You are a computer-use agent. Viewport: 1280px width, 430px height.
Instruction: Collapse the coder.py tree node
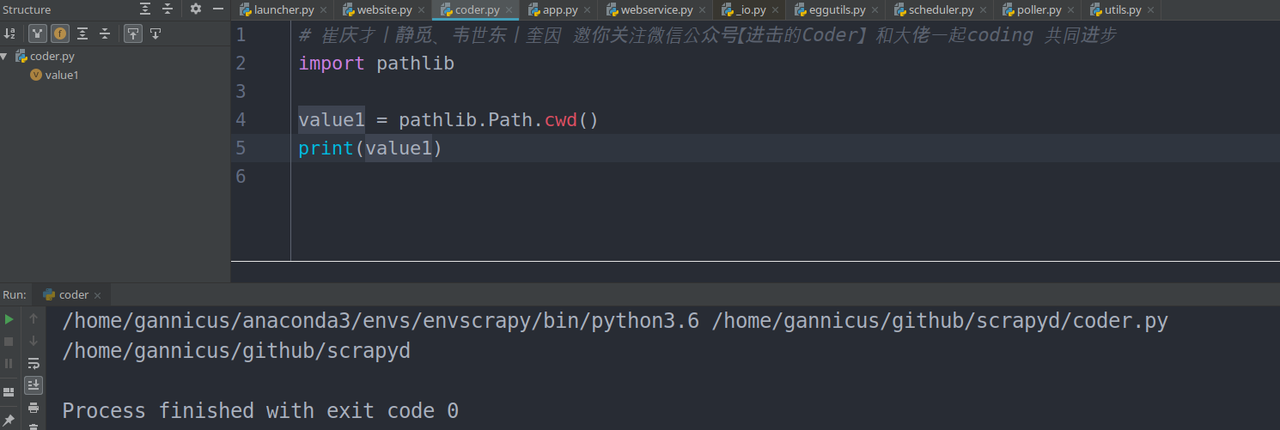(x=5, y=56)
